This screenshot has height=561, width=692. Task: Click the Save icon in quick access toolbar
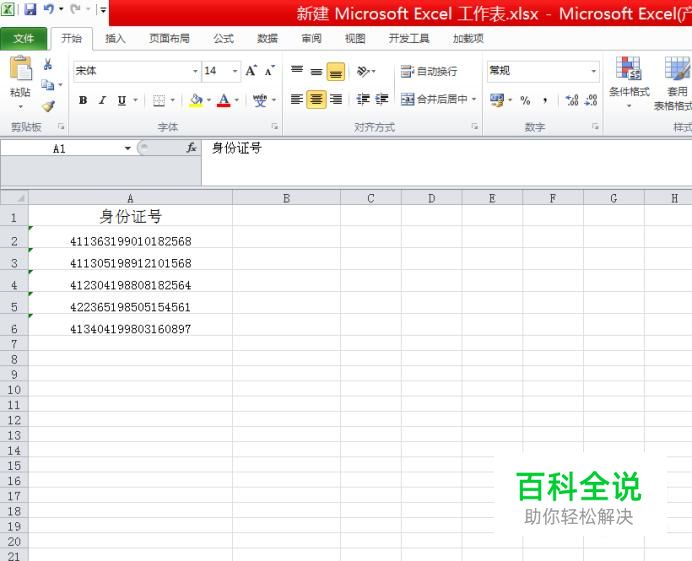point(30,9)
